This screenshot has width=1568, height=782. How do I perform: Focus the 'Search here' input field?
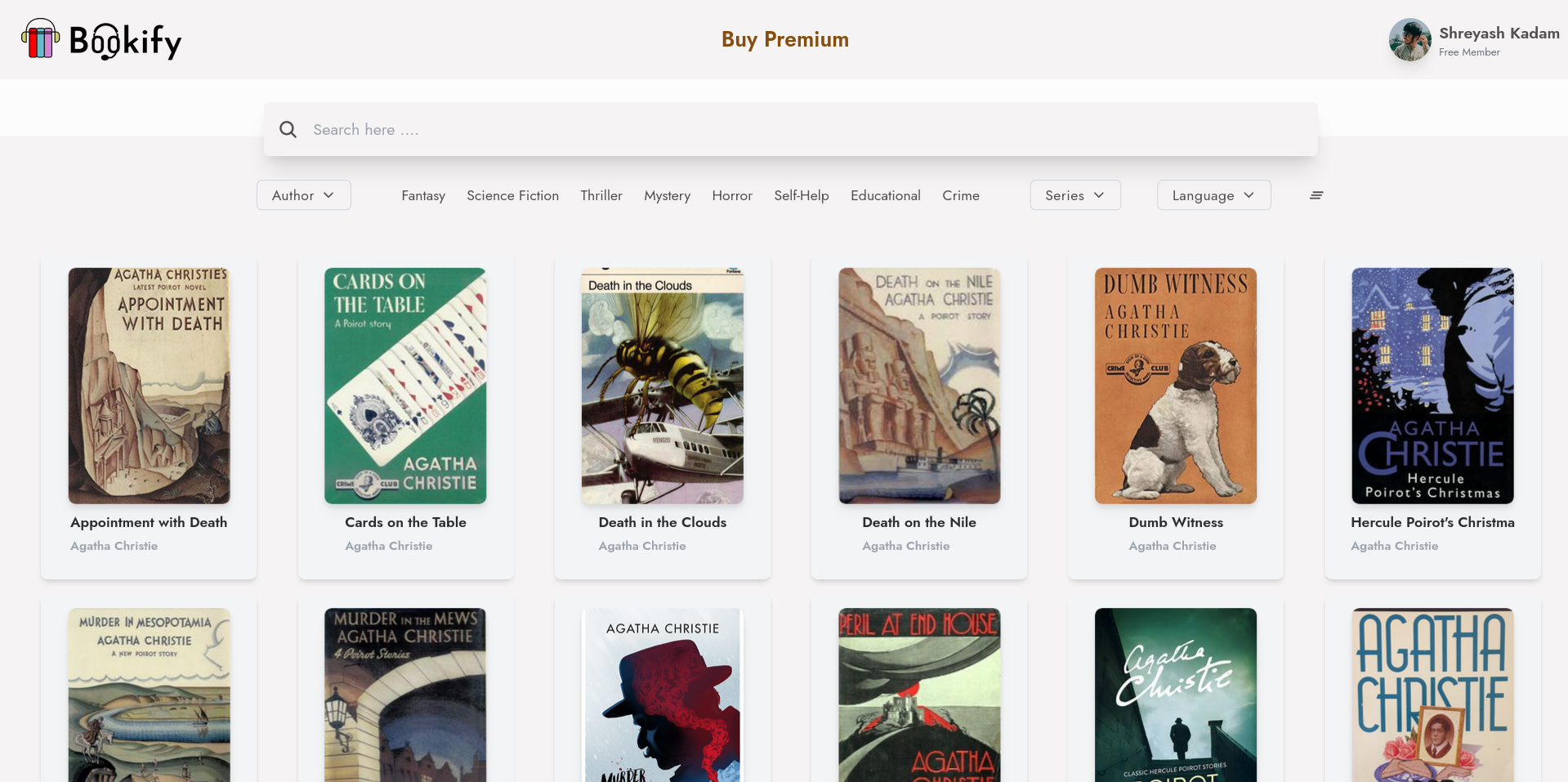pos(790,129)
